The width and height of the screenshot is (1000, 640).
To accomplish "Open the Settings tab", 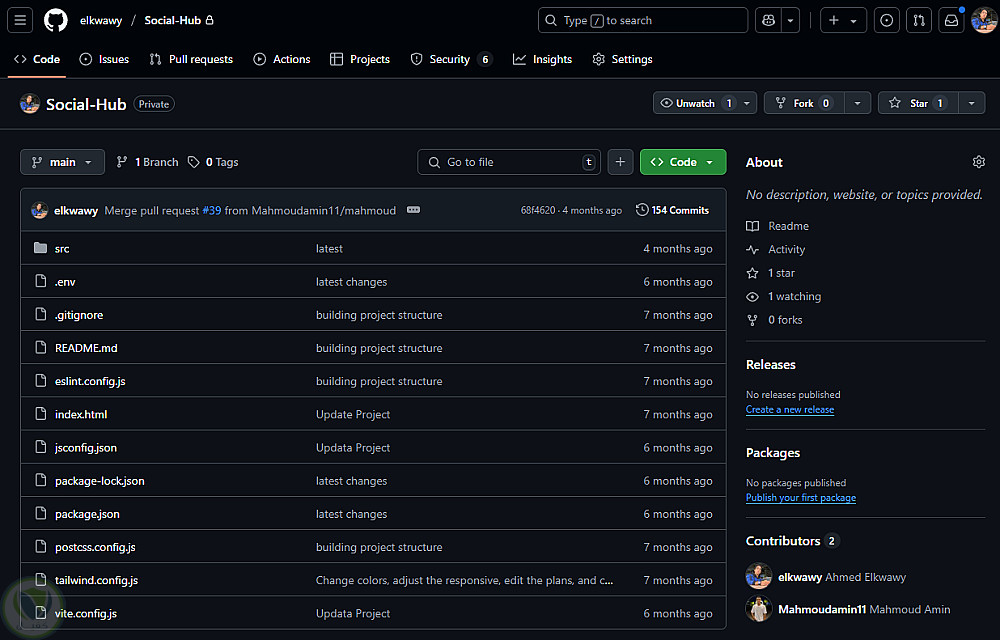I will coord(622,59).
